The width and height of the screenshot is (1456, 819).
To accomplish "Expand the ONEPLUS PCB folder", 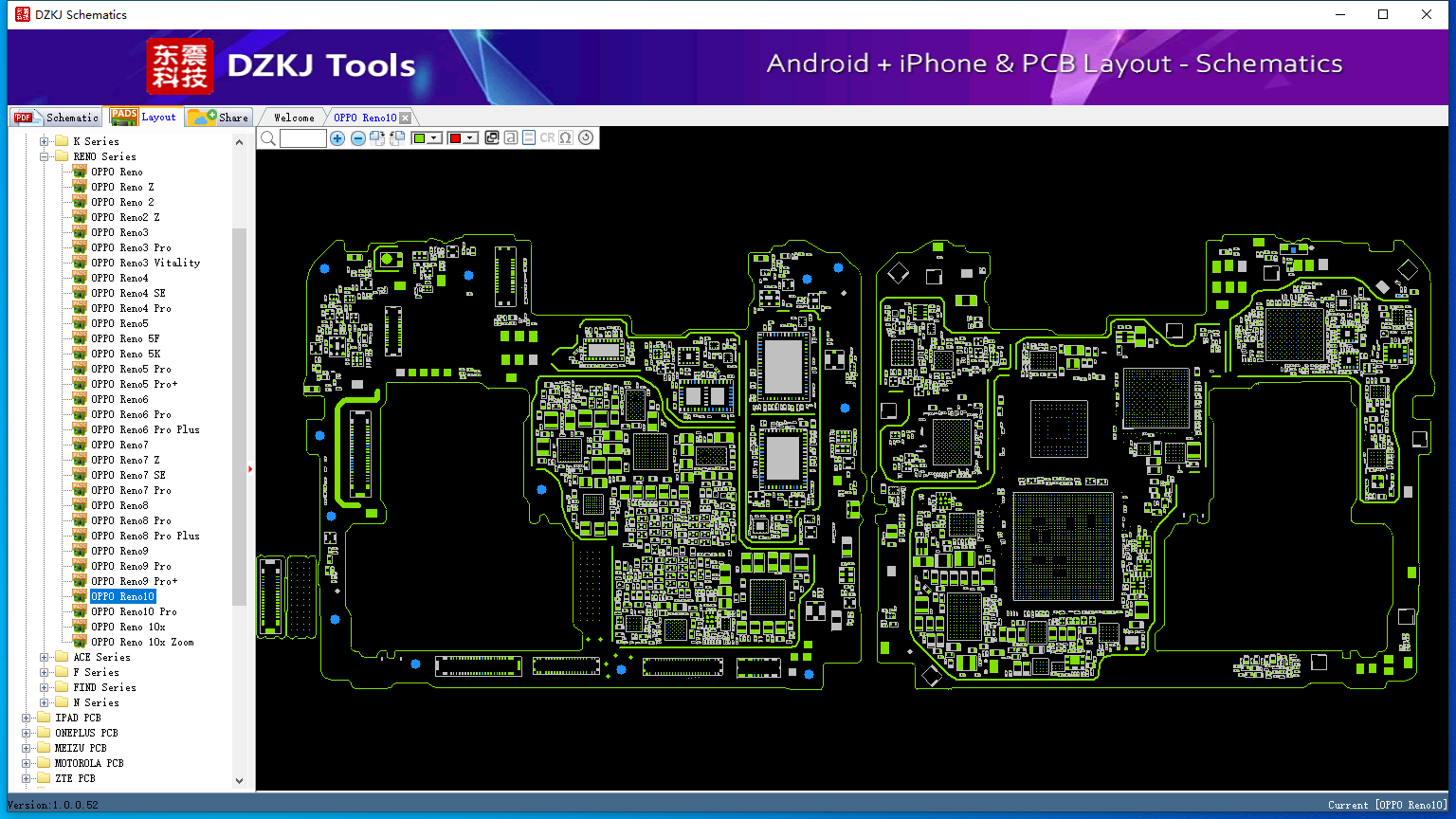I will tap(26, 733).
